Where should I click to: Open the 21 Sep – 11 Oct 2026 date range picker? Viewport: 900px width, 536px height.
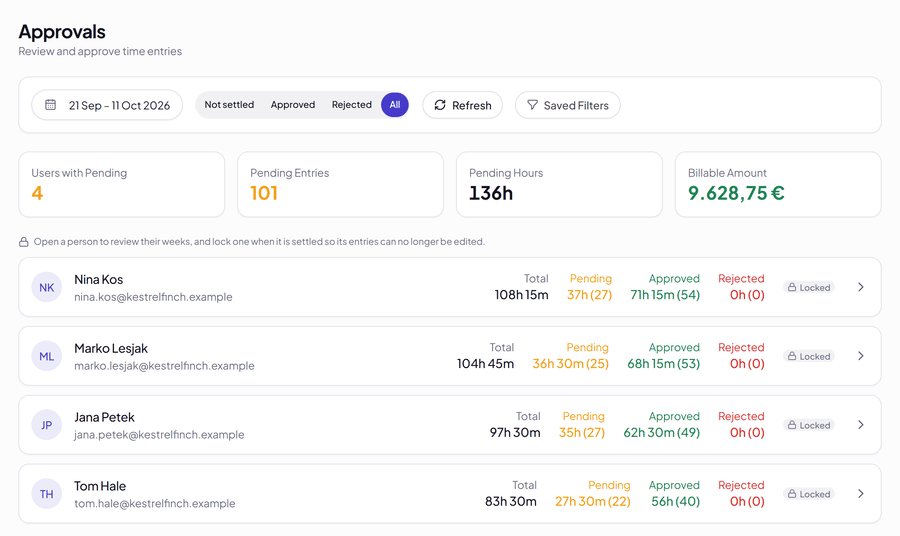[x=107, y=105]
